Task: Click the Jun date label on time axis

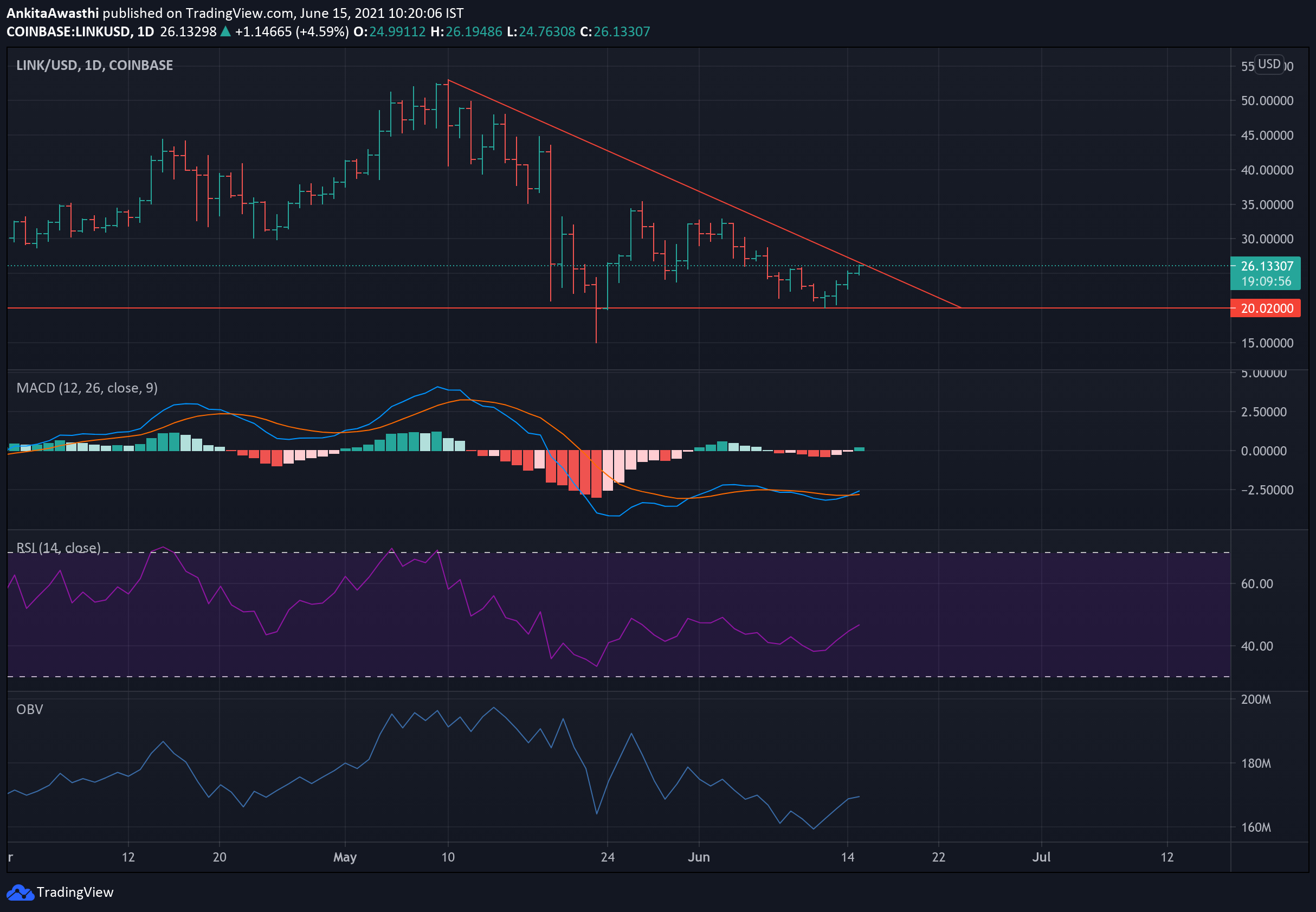Action: coord(699,857)
